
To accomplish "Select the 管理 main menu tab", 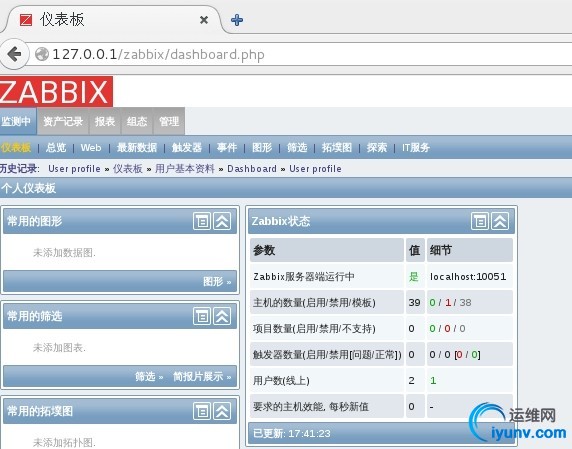I will (169, 121).
